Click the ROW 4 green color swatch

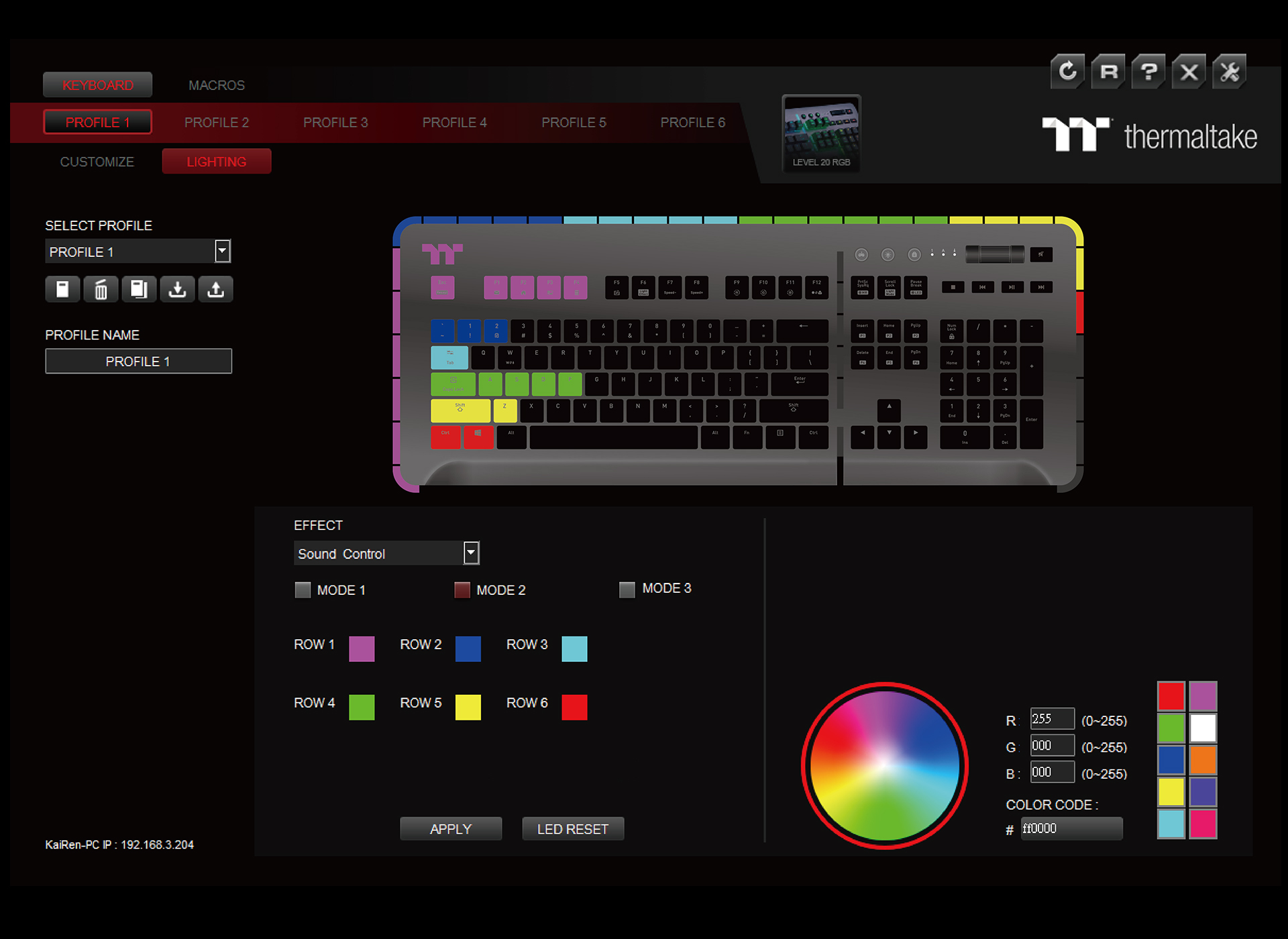coord(362,707)
